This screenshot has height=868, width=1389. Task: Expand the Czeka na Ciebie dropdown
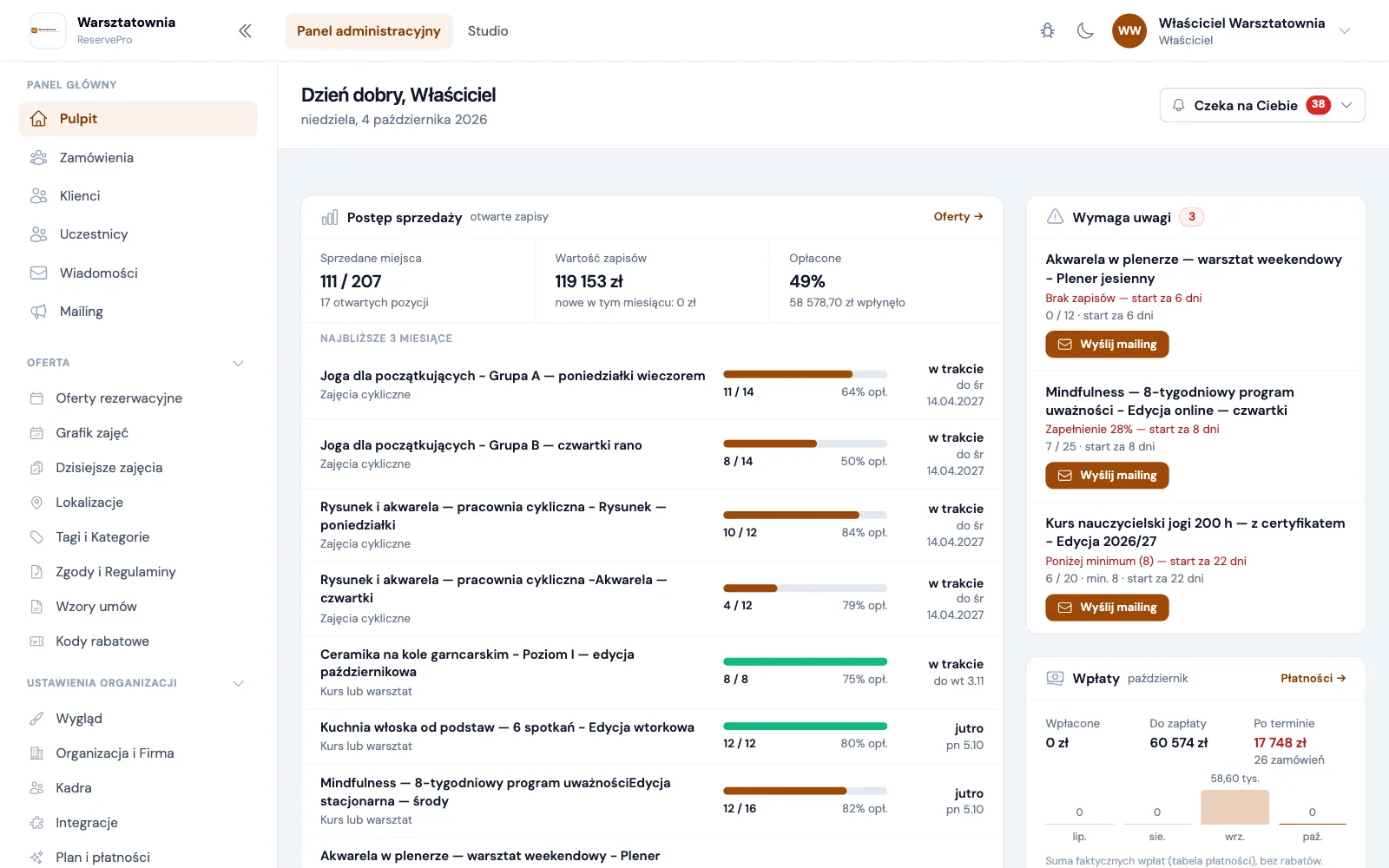point(1262,105)
